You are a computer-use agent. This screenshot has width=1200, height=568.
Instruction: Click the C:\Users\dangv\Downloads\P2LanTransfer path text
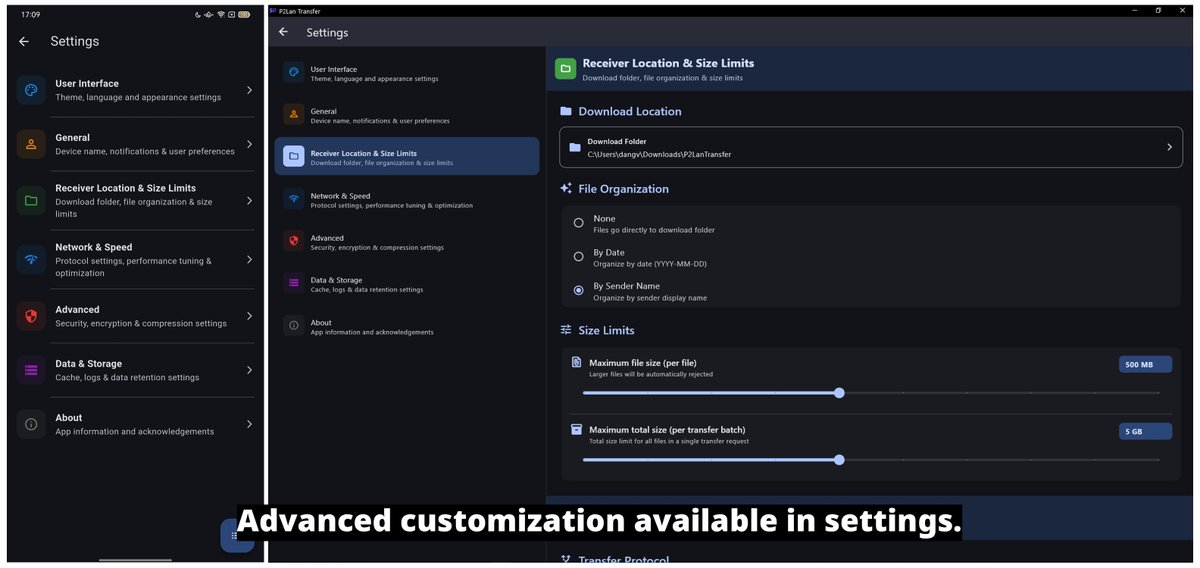coord(659,155)
